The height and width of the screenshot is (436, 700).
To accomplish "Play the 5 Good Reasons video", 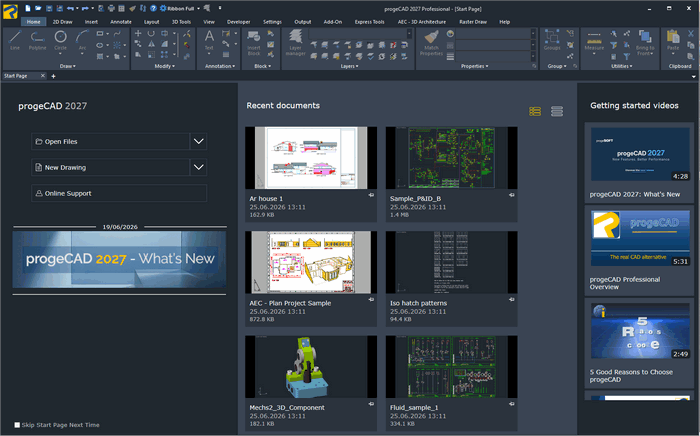I will click(640, 331).
